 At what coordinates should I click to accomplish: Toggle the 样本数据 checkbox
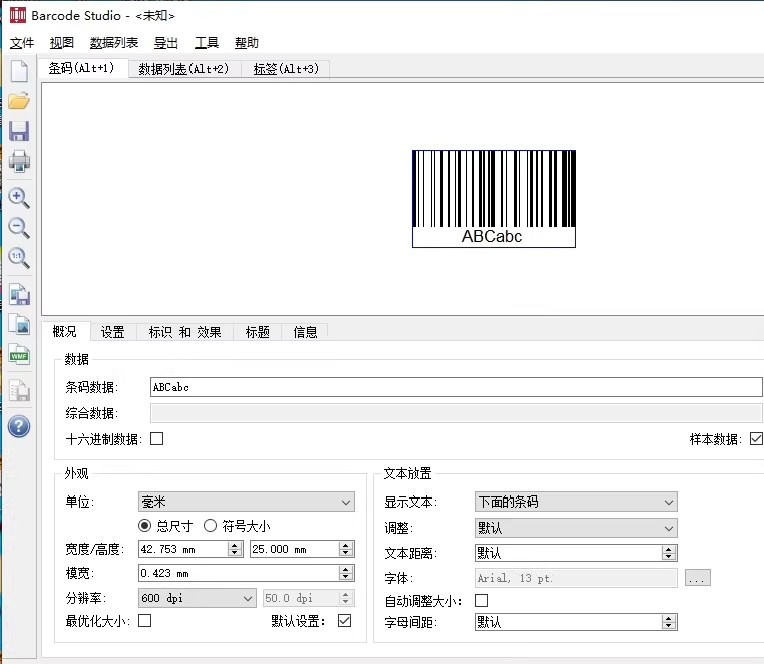(x=756, y=439)
